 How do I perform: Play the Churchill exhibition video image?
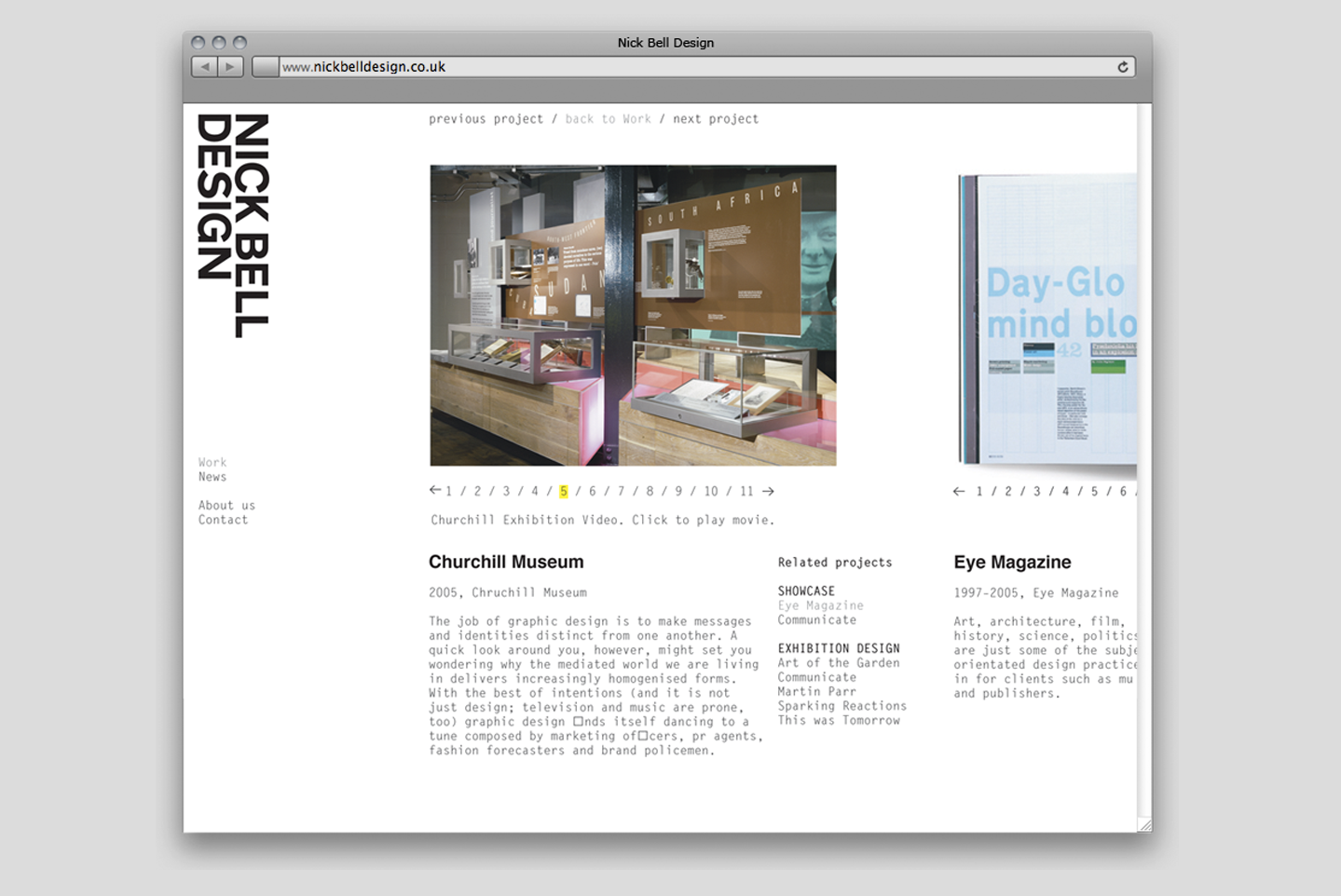(x=633, y=315)
